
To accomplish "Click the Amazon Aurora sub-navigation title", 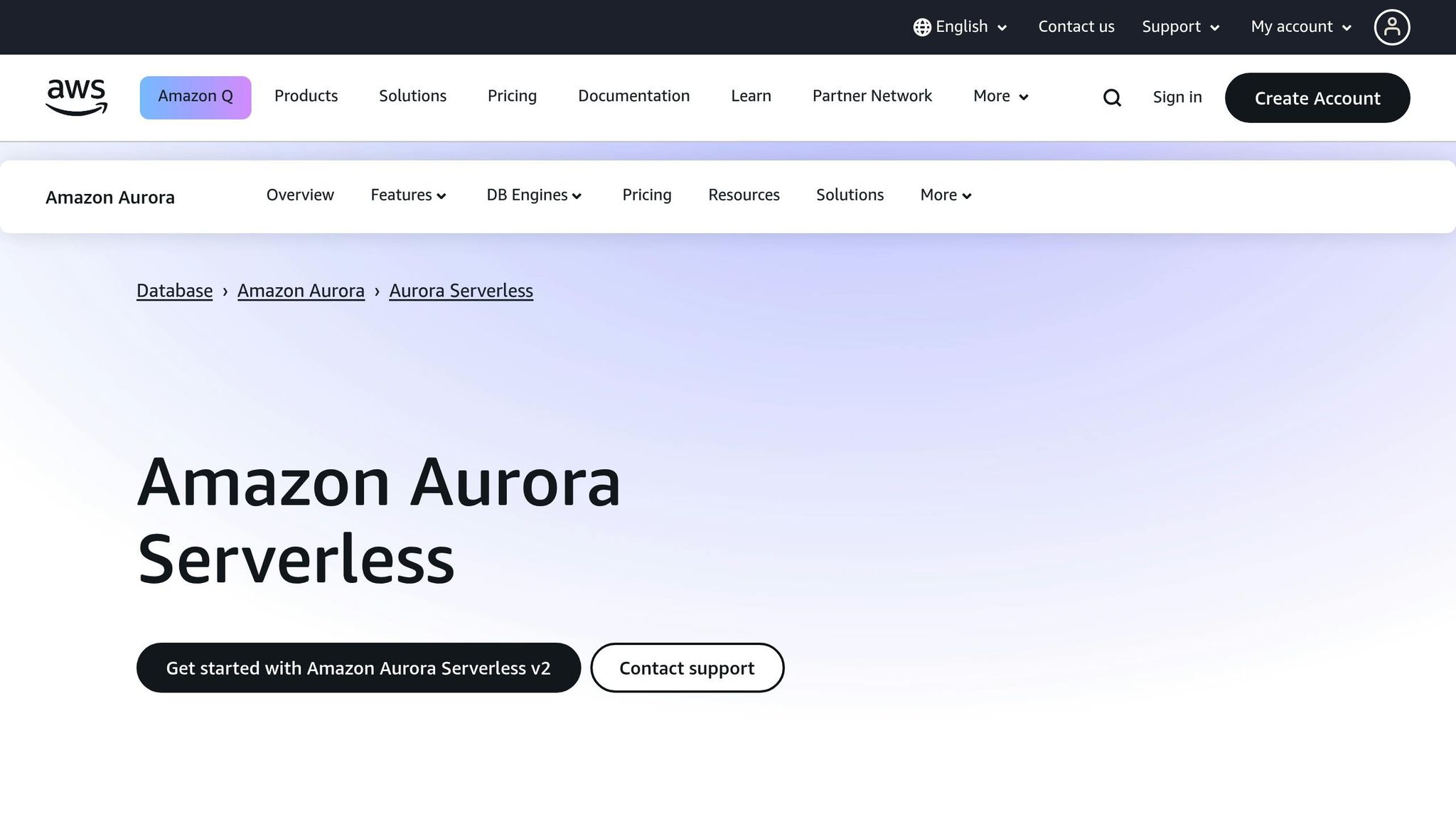I will tap(110, 198).
